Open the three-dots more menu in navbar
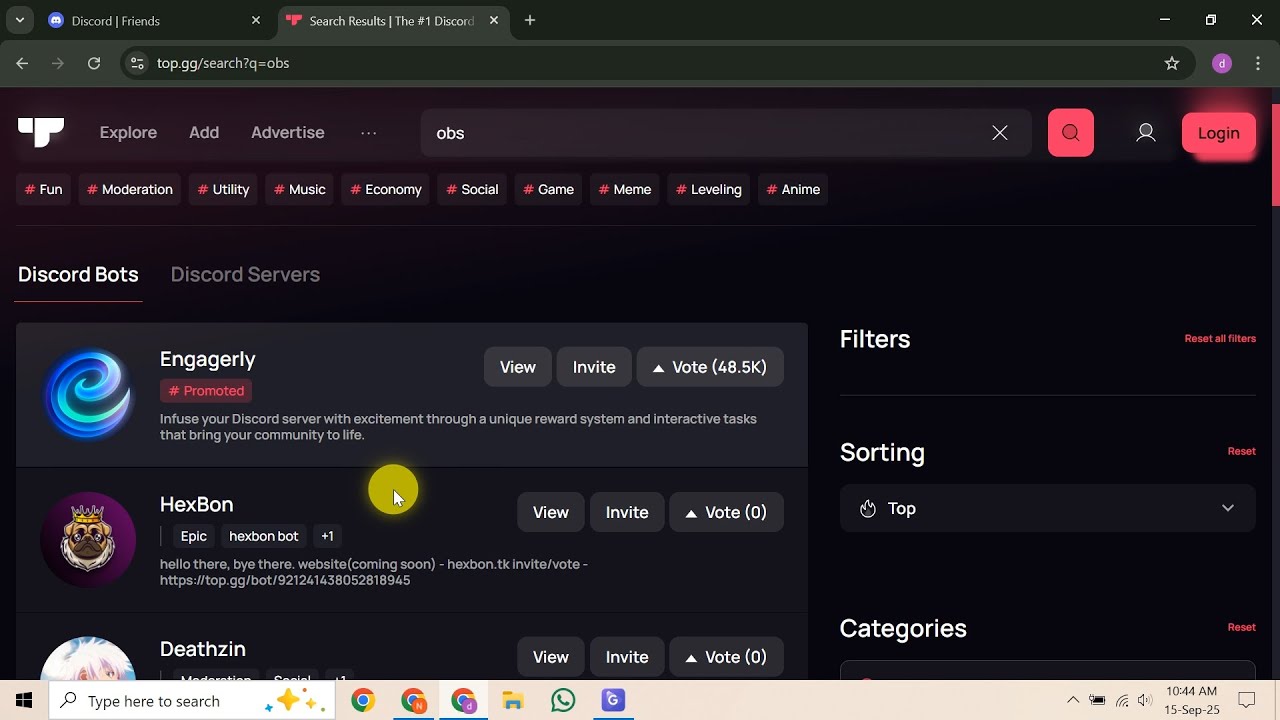Image resolution: width=1280 pixels, height=720 pixels. (369, 133)
